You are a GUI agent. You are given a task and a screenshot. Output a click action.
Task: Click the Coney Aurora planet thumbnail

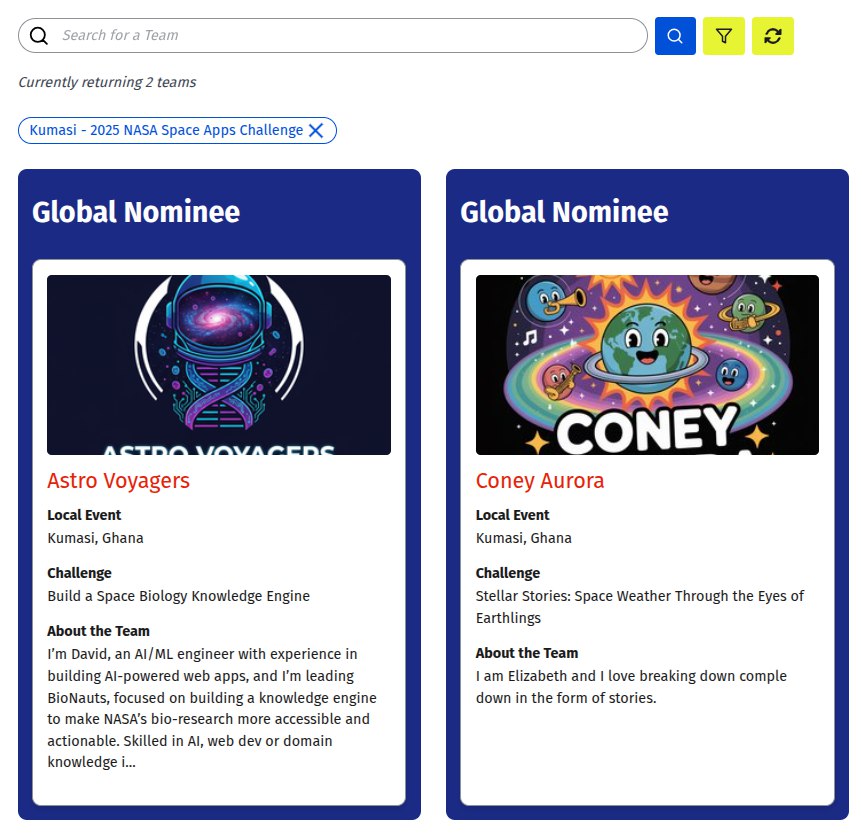pyautogui.click(x=647, y=365)
